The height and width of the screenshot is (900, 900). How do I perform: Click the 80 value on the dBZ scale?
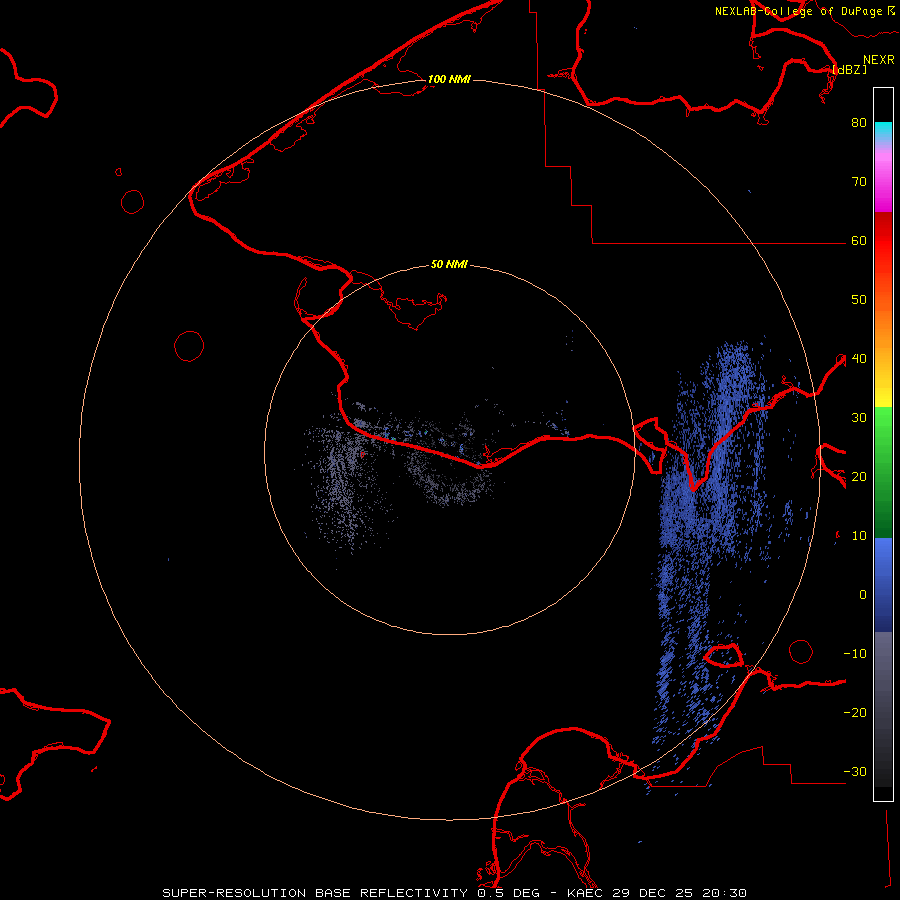(x=859, y=123)
